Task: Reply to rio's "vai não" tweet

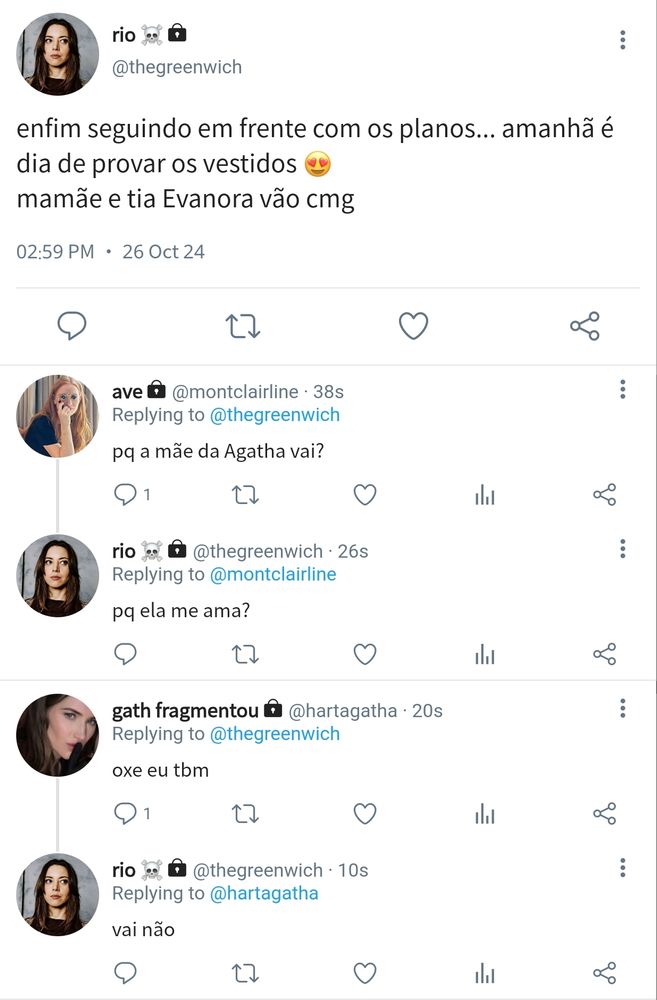Action: [x=125, y=972]
